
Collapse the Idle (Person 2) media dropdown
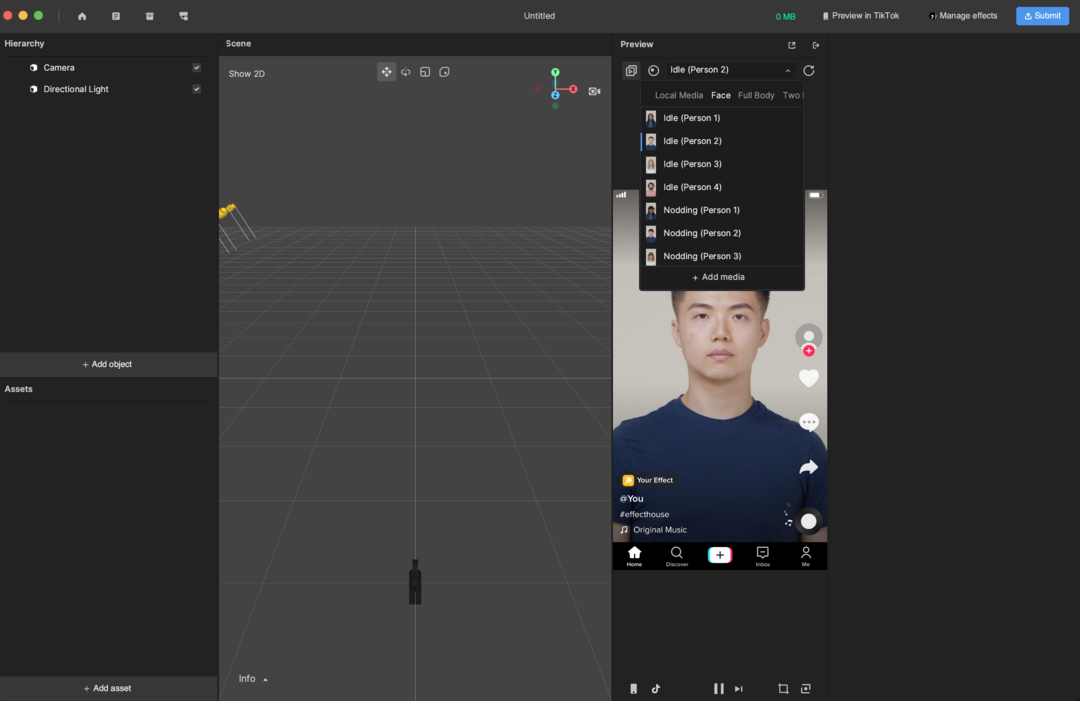(x=729, y=70)
